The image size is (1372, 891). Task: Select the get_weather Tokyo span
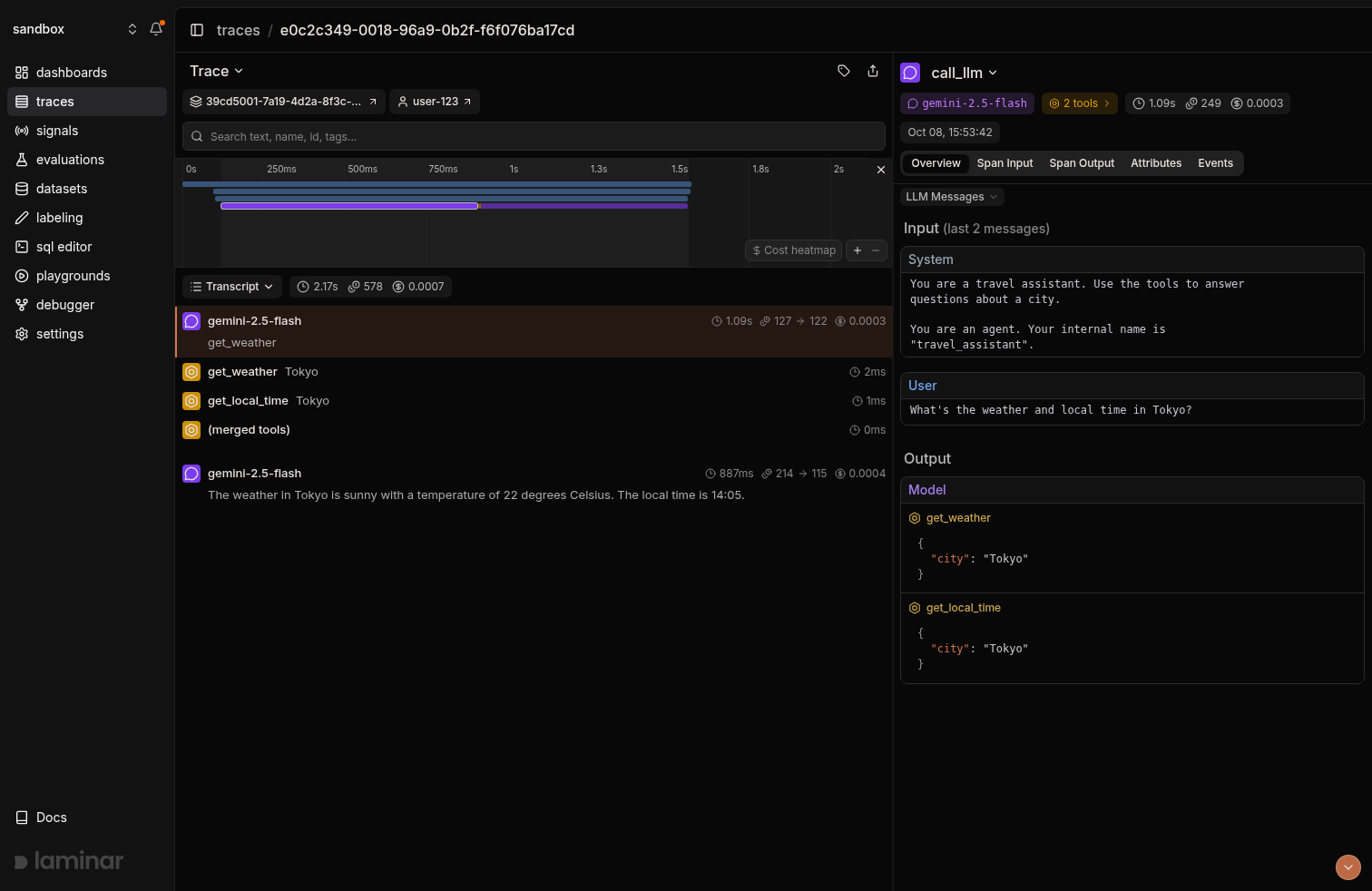pos(534,372)
